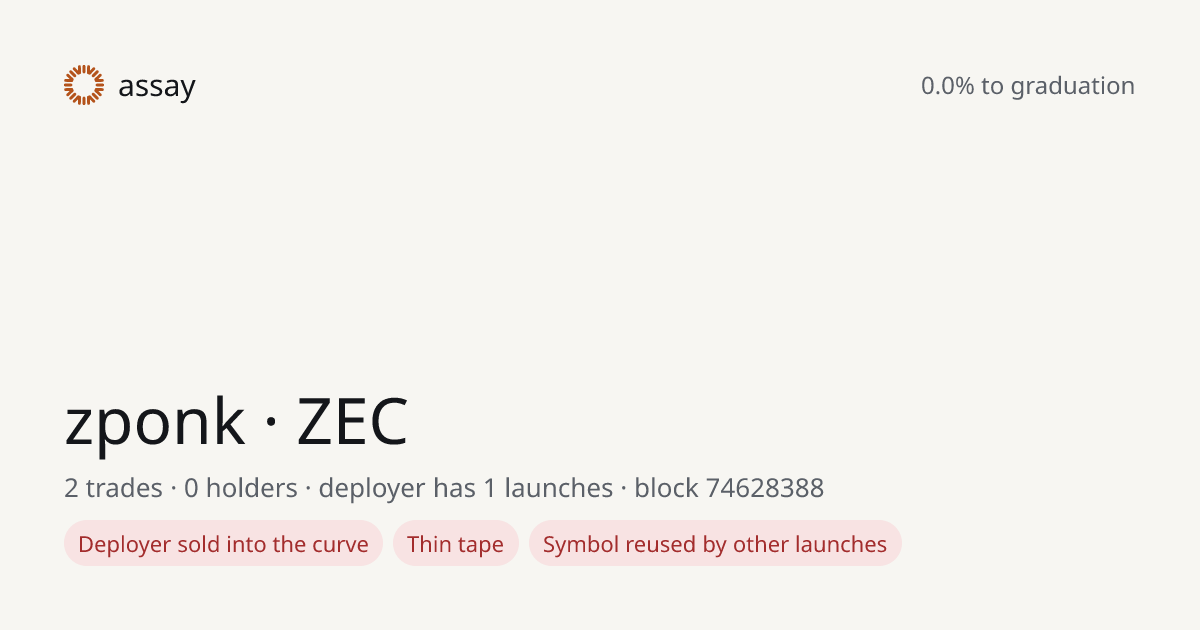Click the Thin tape warning tag

click(x=456, y=544)
